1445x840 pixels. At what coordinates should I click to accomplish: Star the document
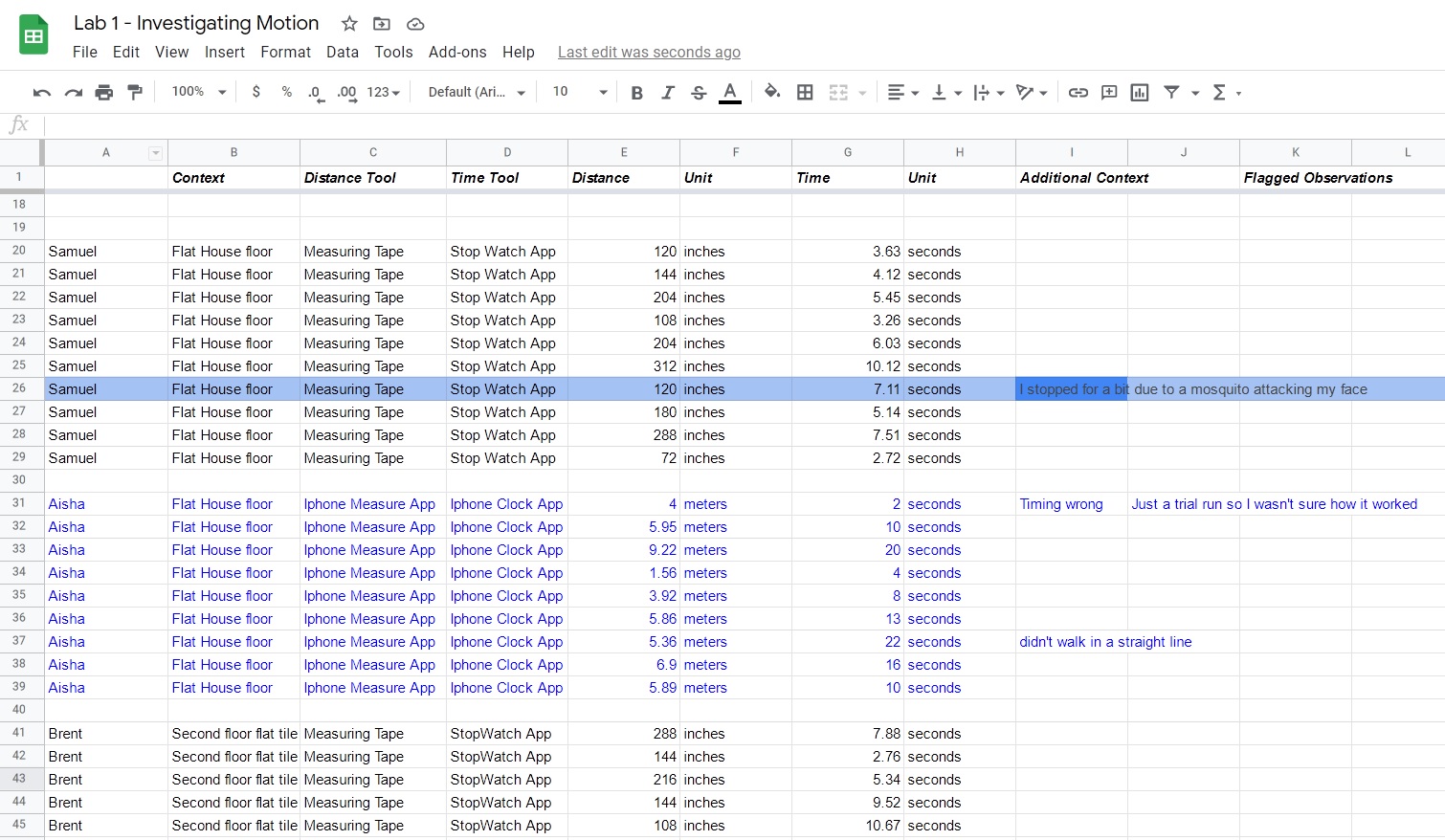point(349,24)
